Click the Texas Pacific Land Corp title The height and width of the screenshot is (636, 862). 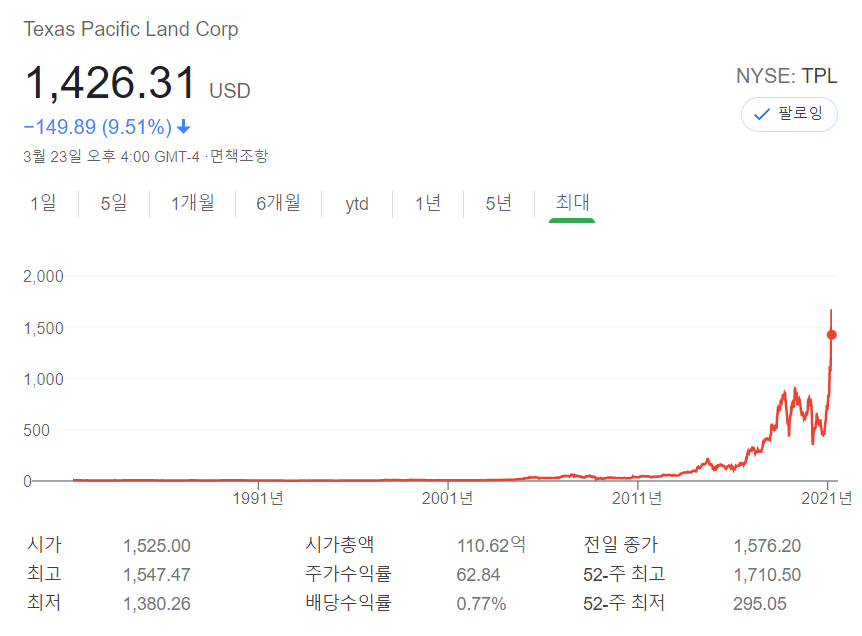[x=130, y=29]
